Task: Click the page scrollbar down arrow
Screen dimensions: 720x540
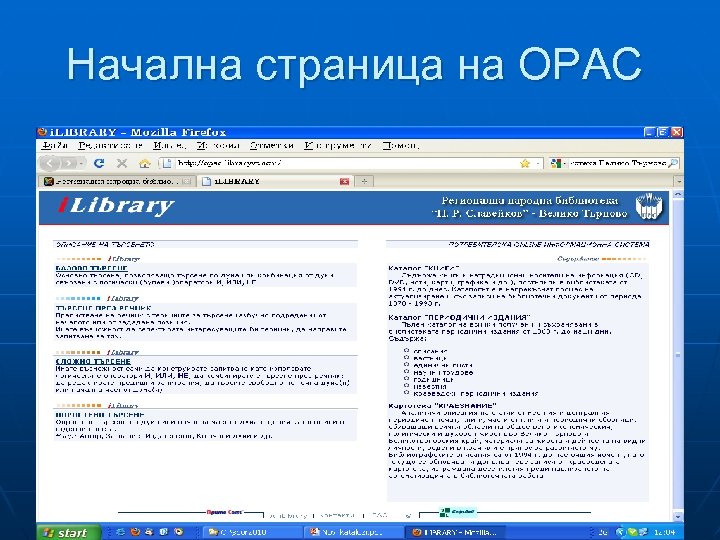Action: (678, 517)
